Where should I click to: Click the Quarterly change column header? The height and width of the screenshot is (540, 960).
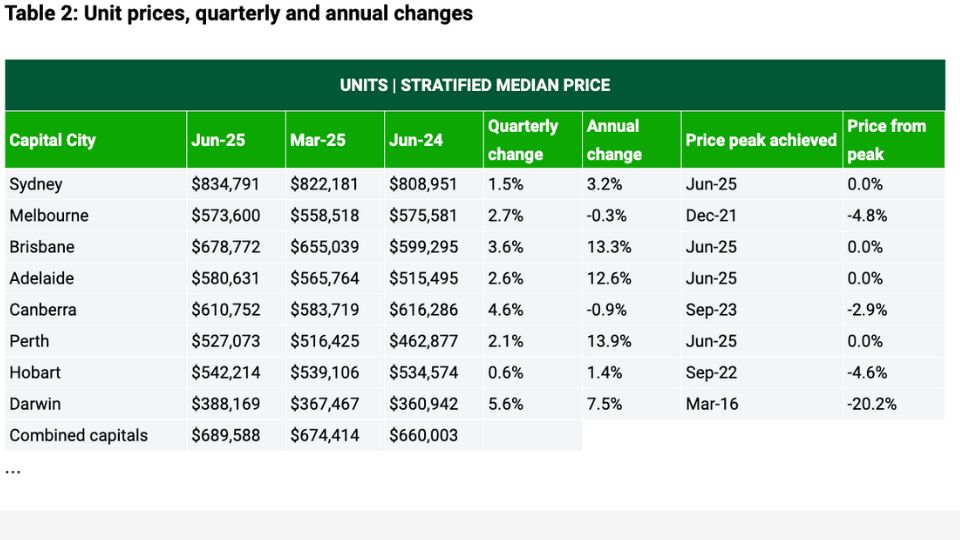coord(523,140)
